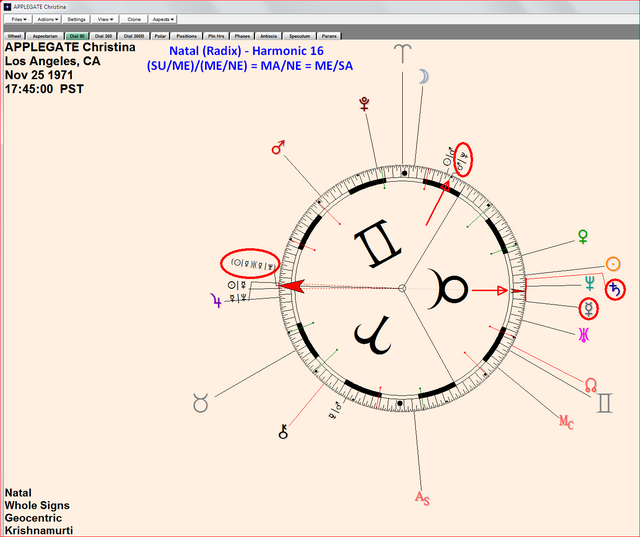640x537 pixels.
Task: Click the Sun/Mars midpoint label at top
Action: (x=449, y=157)
